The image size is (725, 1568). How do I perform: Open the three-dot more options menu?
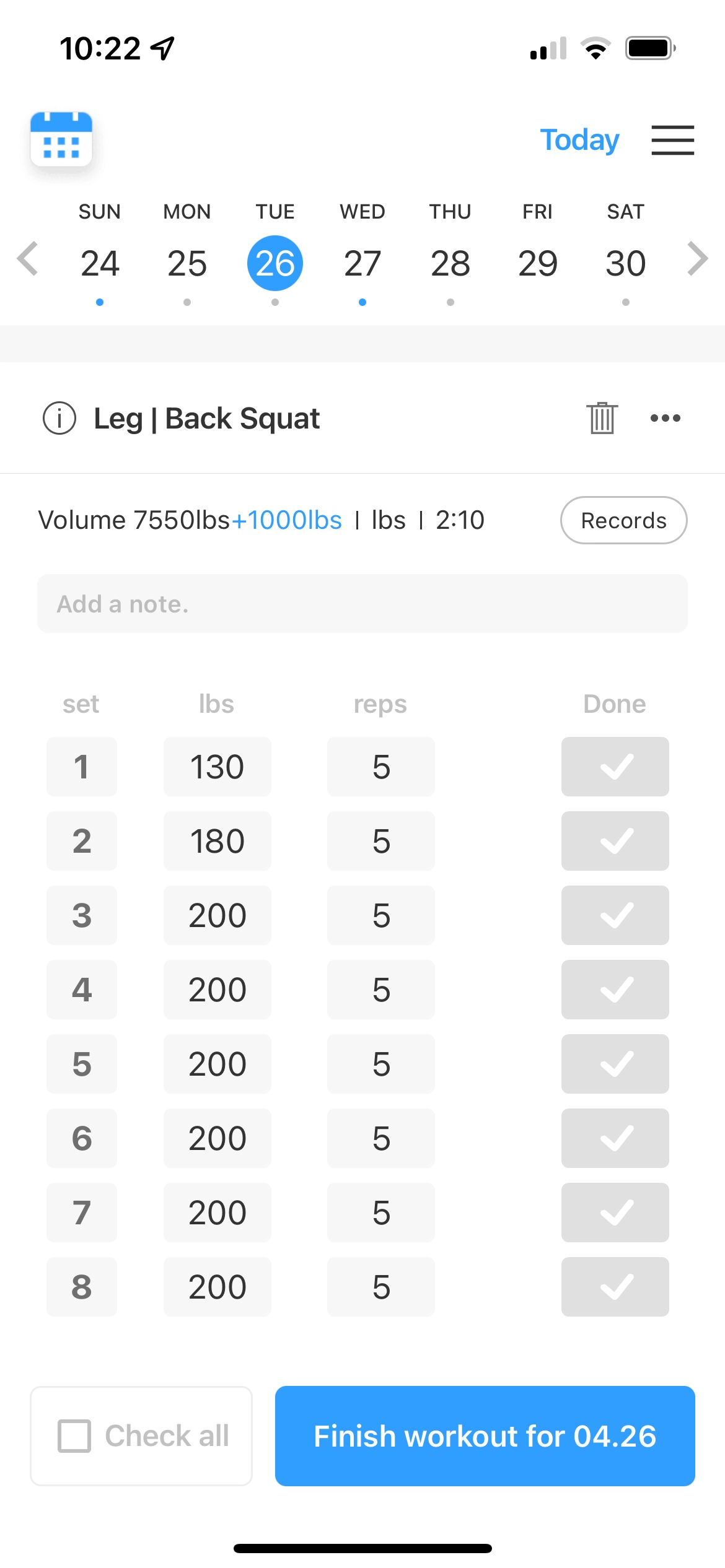click(665, 418)
